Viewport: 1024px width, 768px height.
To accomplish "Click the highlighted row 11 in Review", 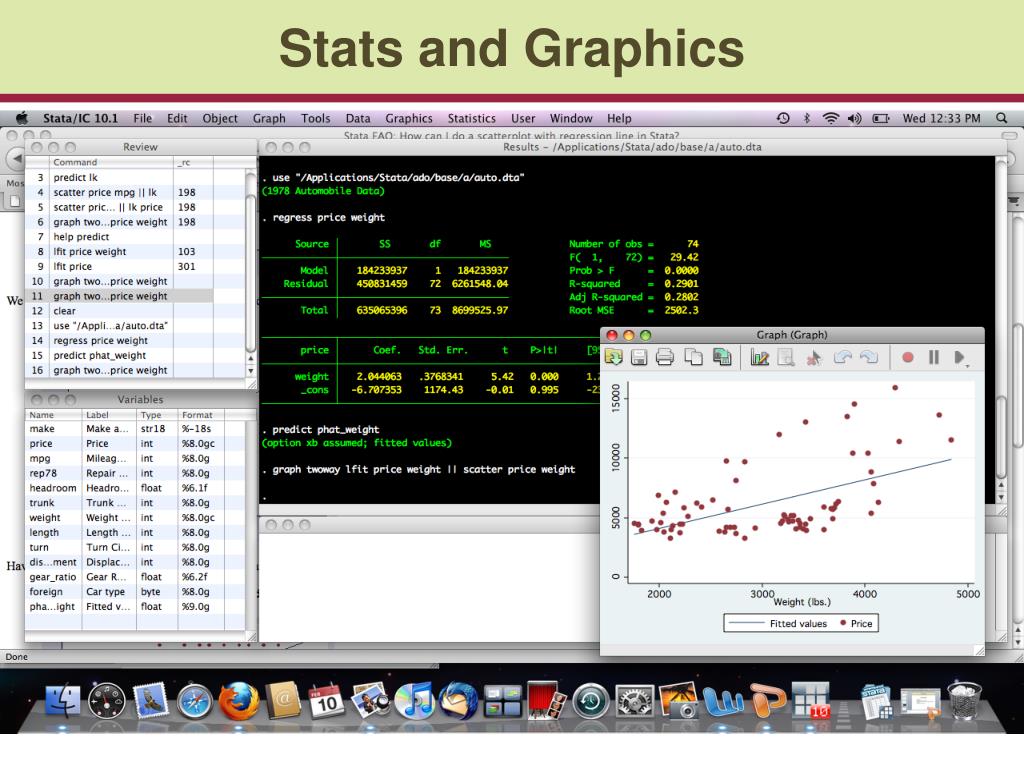I will click(x=119, y=296).
